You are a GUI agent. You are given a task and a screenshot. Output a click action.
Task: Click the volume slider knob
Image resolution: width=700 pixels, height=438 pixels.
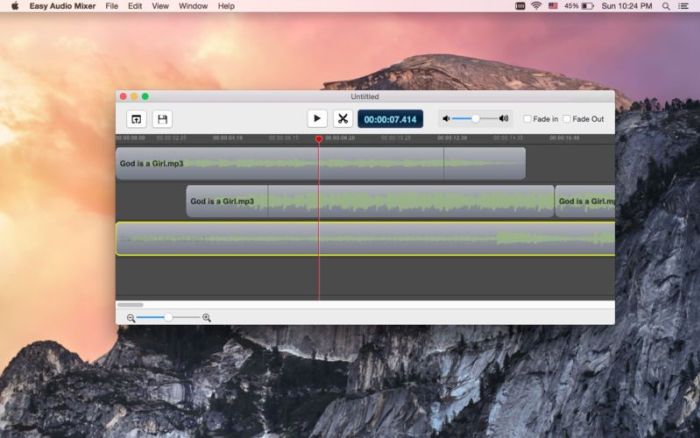pos(475,119)
